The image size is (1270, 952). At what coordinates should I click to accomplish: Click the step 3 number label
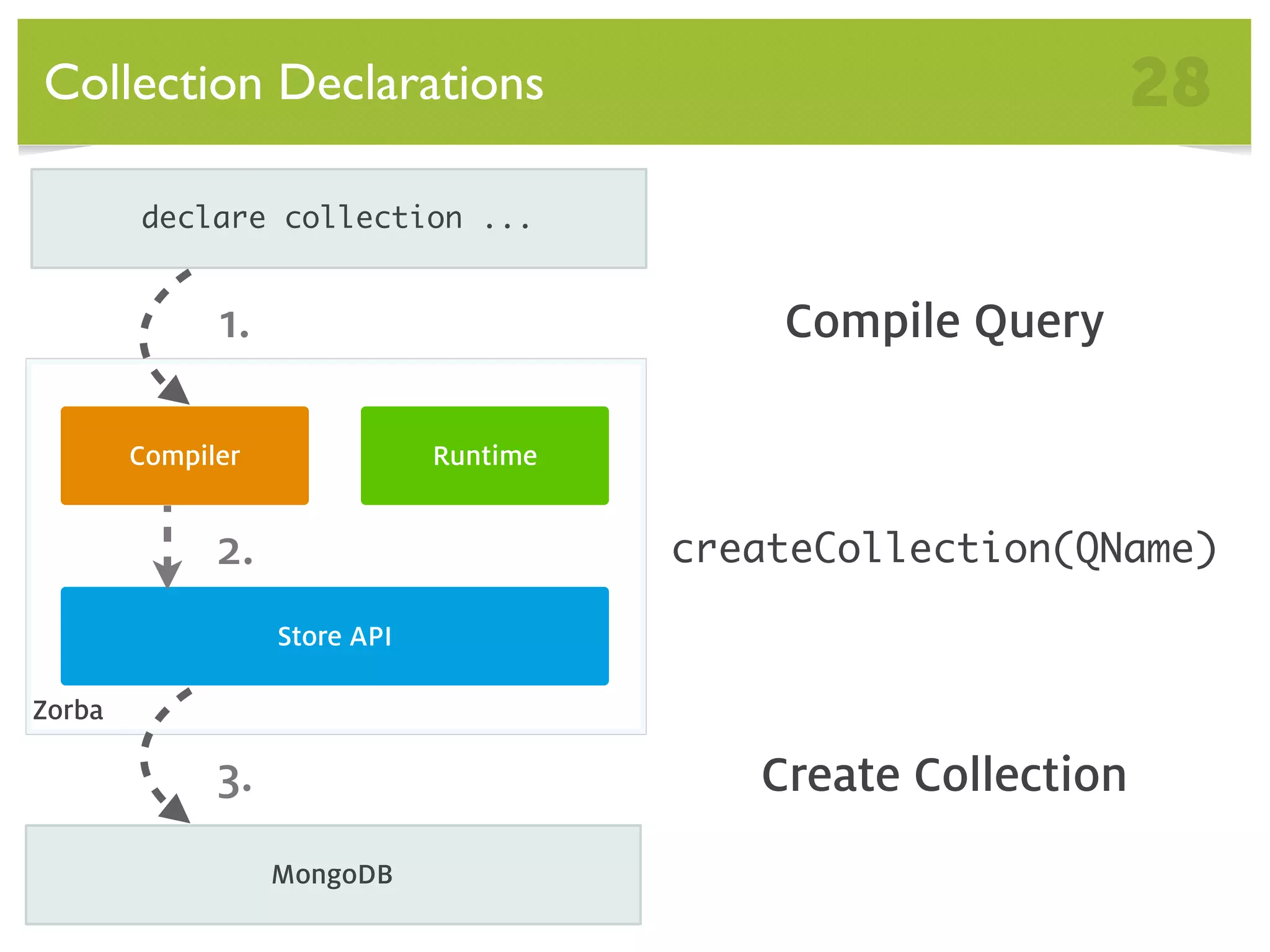[234, 782]
